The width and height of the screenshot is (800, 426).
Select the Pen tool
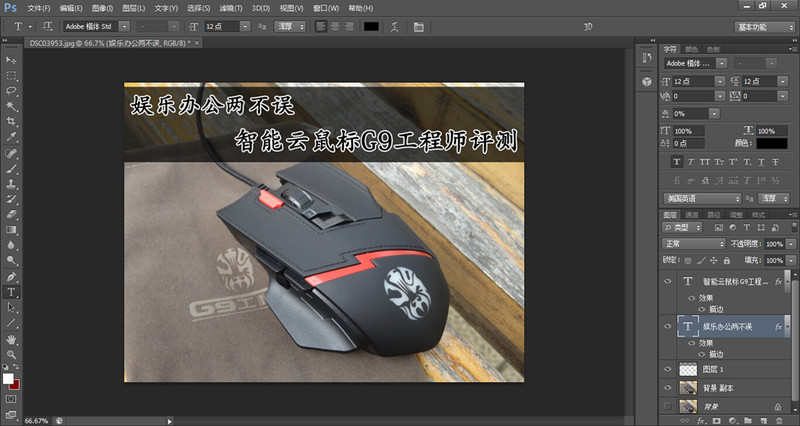tap(11, 277)
